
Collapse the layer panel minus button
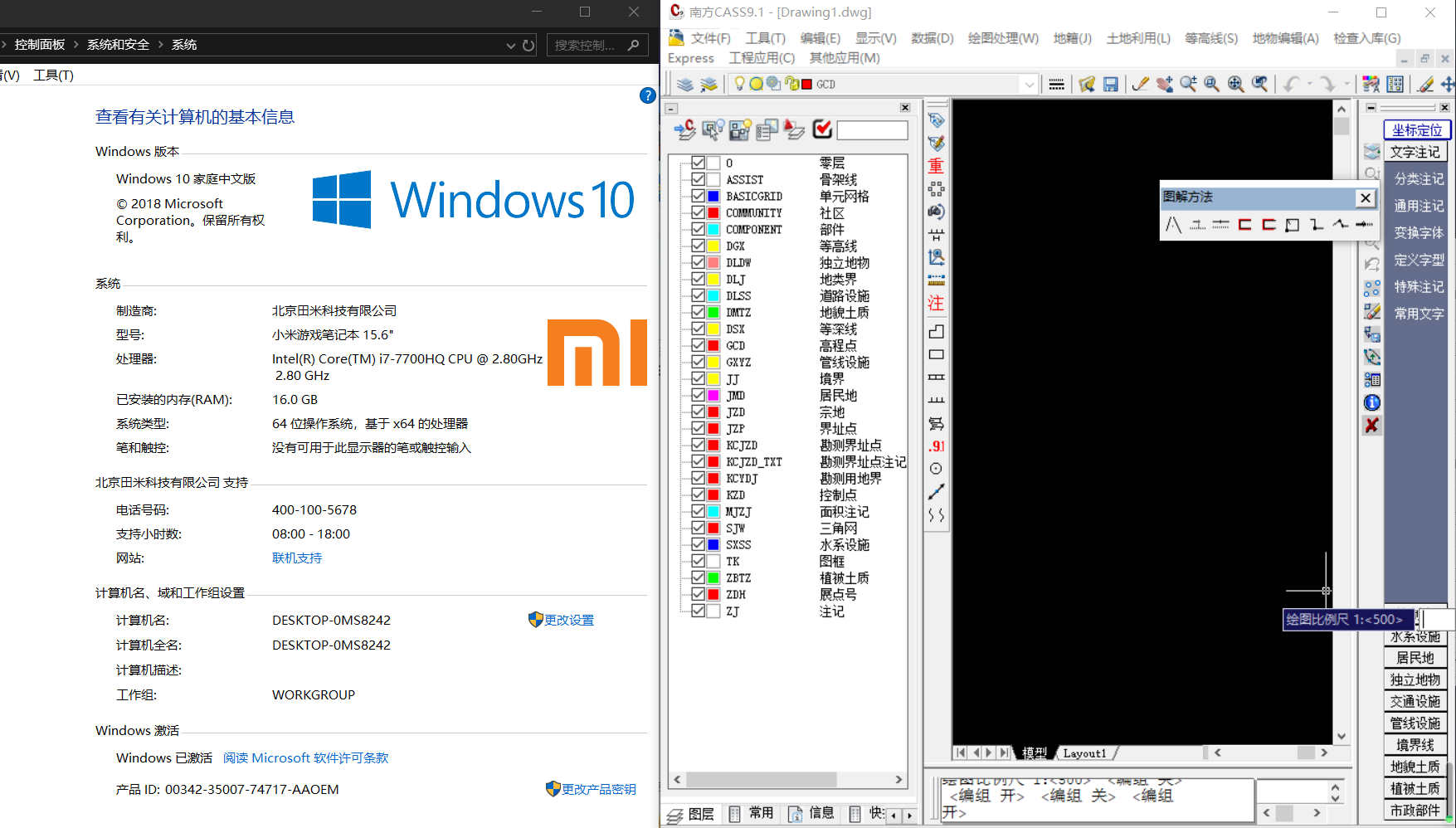coord(672,109)
